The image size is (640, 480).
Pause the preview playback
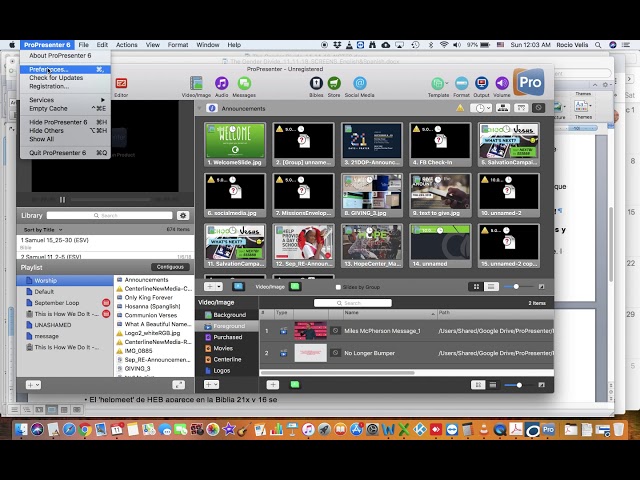pyautogui.click(x=62, y=200)
